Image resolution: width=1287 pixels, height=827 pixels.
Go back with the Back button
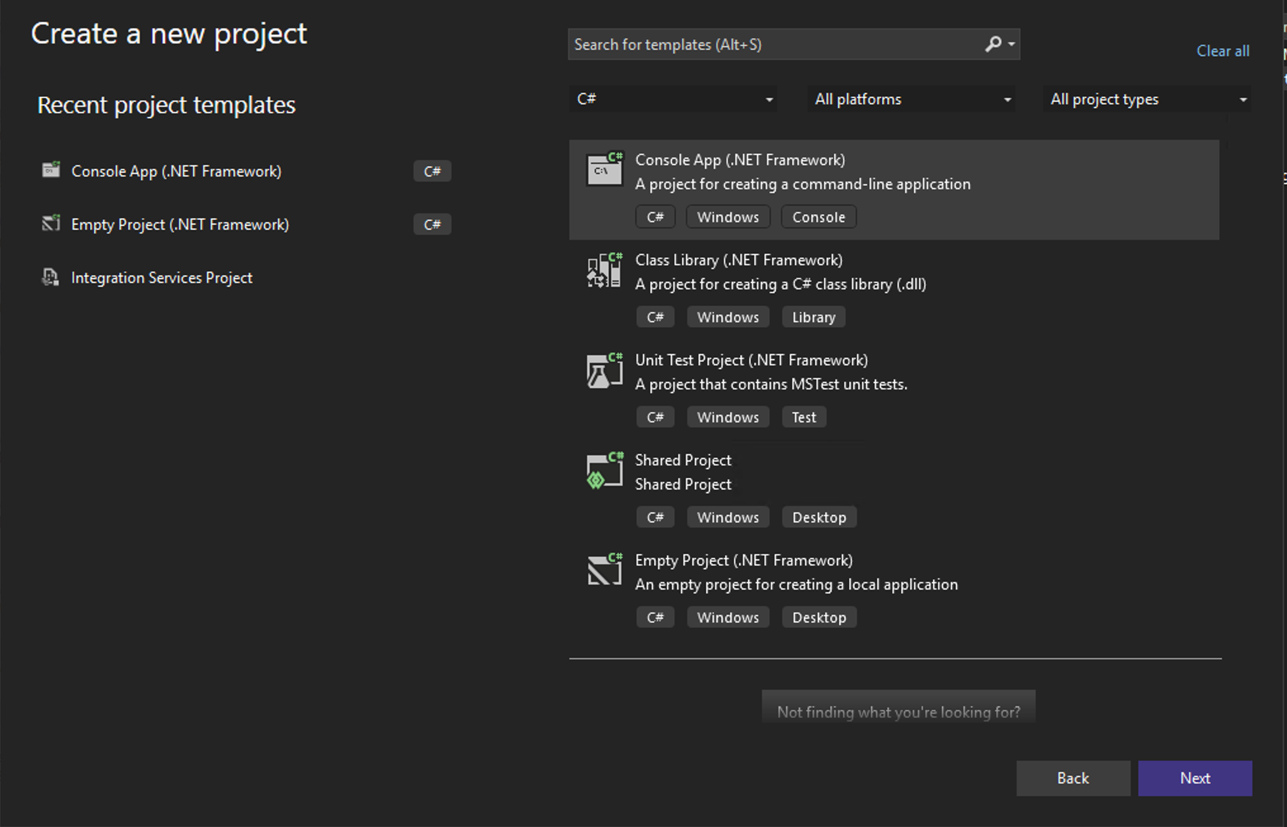click(x=1073, y=778)
